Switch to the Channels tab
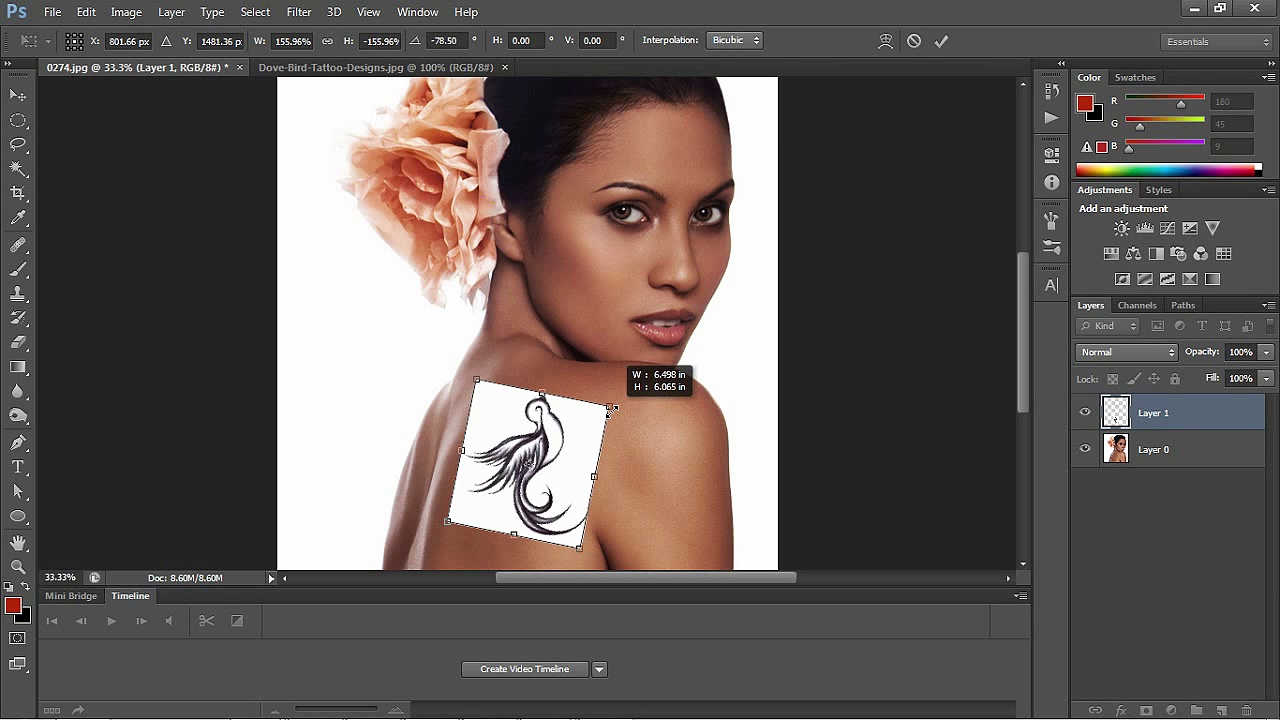Screen dimensions: 1280x720 [x=1137, y=305]
